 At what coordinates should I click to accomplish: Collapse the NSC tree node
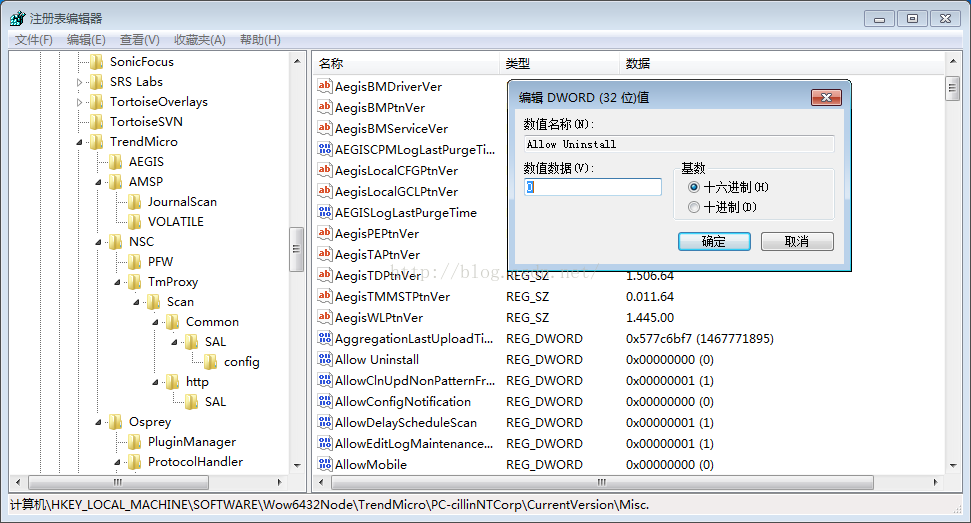(98, 243)
